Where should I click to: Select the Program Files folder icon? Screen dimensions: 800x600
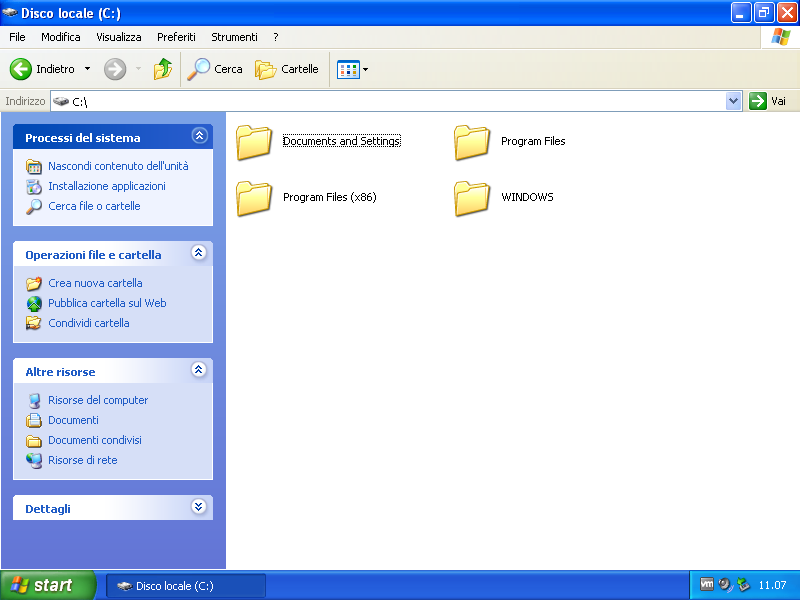point(471,142)
